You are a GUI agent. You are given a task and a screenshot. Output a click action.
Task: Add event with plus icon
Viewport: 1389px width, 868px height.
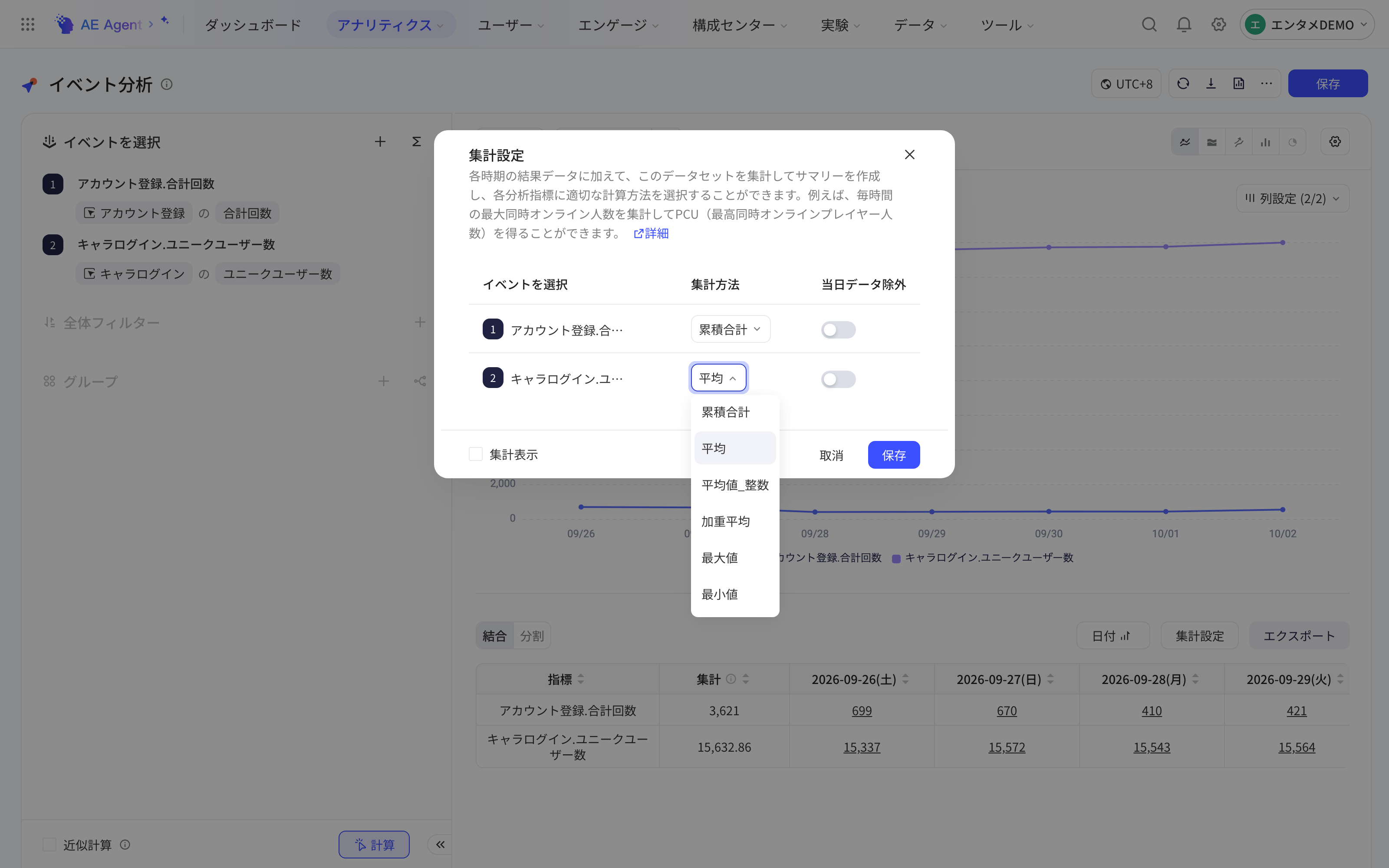click(x=380, y=142)
